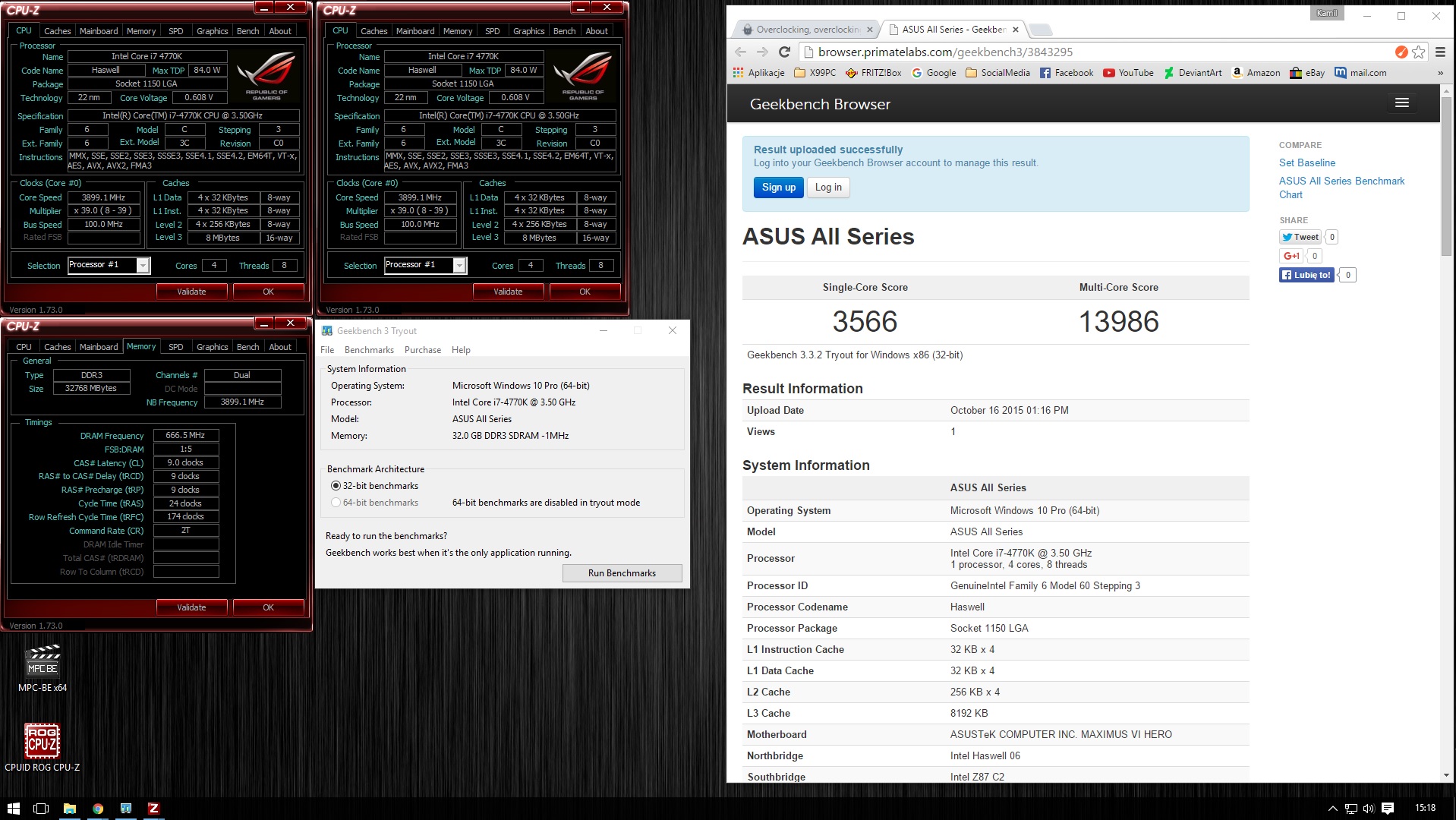Open Bench tab in middle CPU-Z window
1456x820 pixels.
pos(564,31)
